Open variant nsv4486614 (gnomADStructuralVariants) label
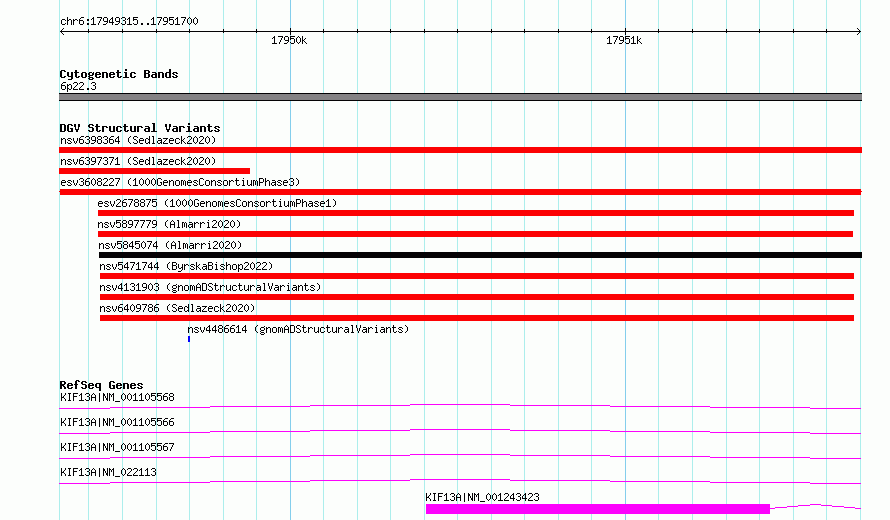890x520 pixels. 298,329
